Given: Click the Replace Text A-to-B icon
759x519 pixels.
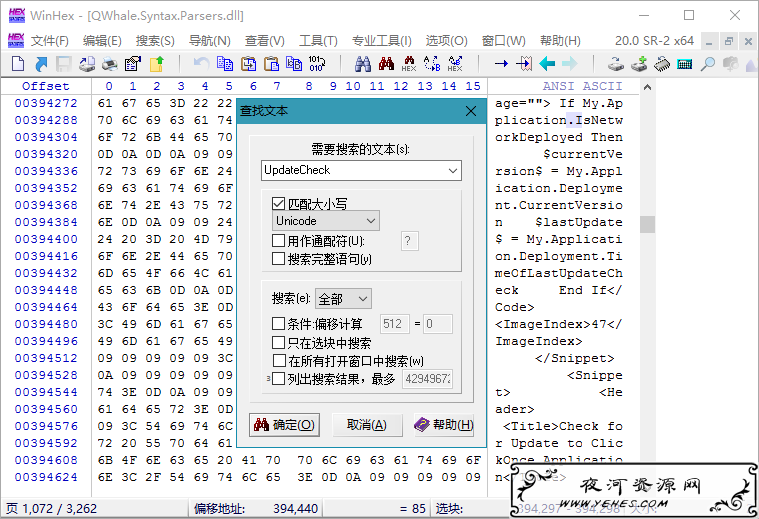Looking at the screenshot, I should pos(432,63).
